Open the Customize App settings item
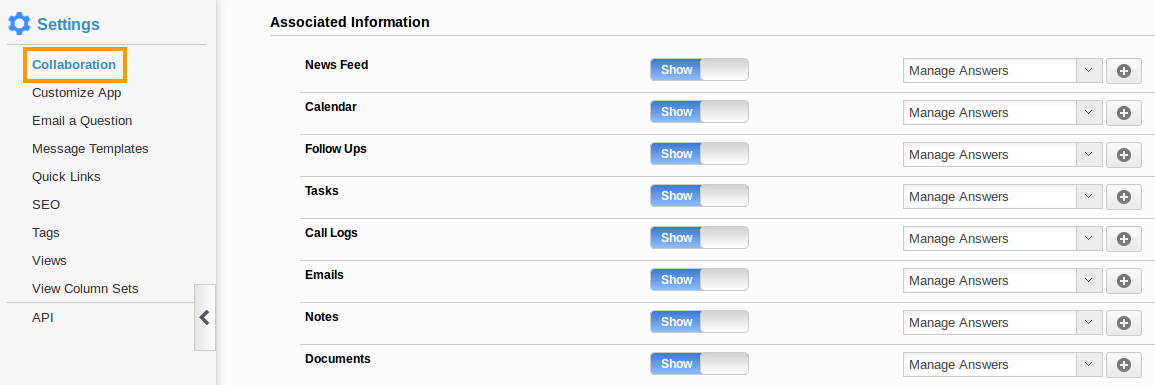This screenshot has height=385, width=1155. tap(77, 93)
